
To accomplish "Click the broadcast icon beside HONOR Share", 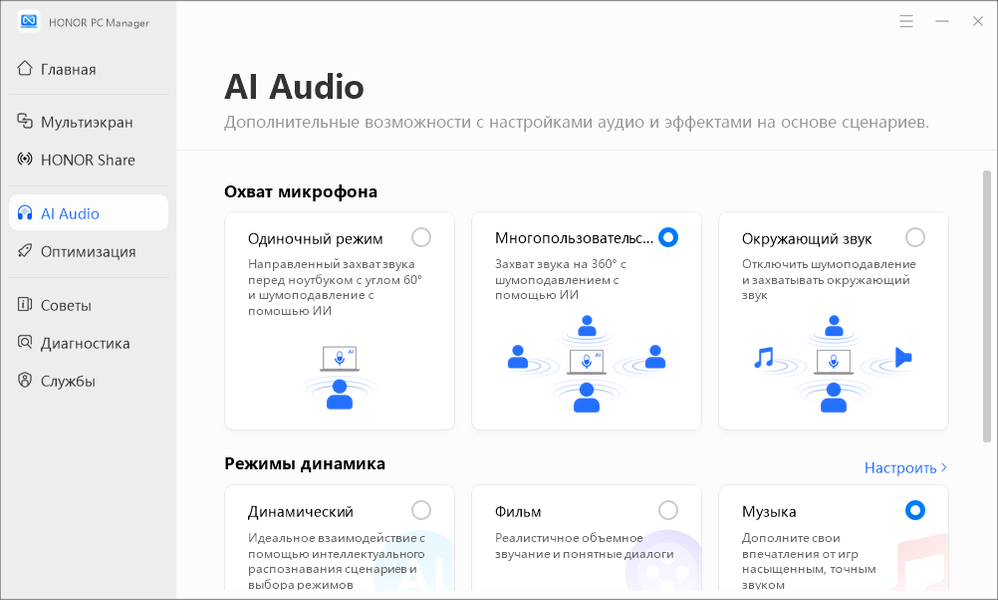I will 25,159.
